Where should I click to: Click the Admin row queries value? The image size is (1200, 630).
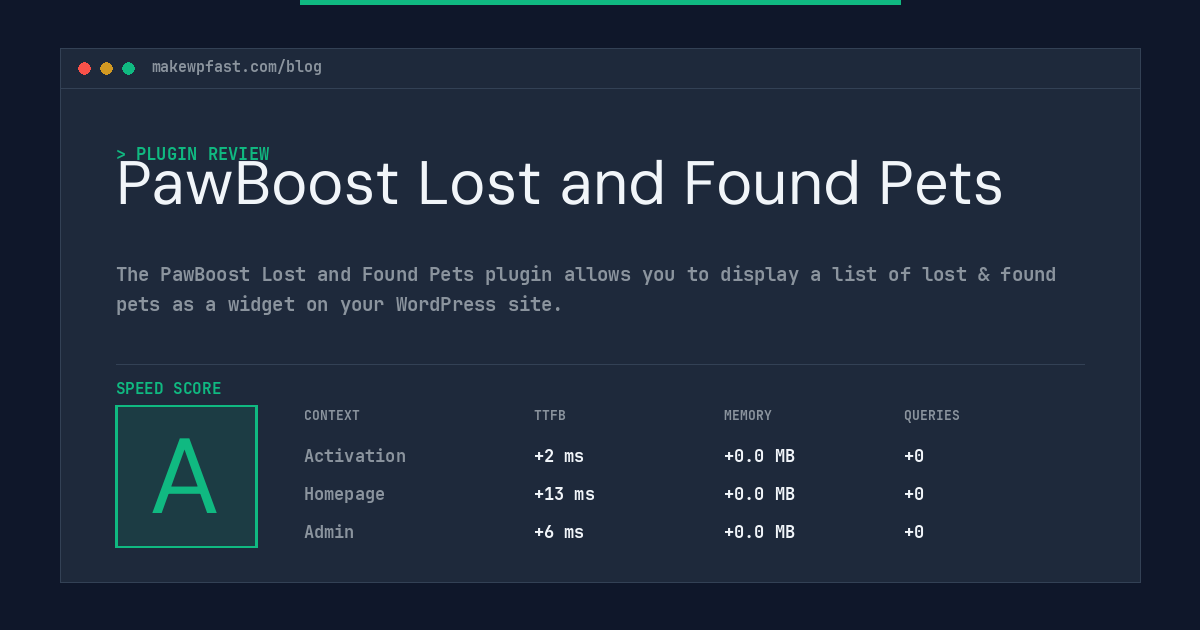[x=914, y=532]
